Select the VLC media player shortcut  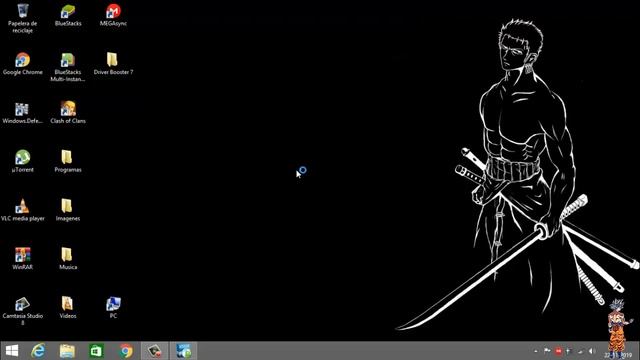click(22, 211)
